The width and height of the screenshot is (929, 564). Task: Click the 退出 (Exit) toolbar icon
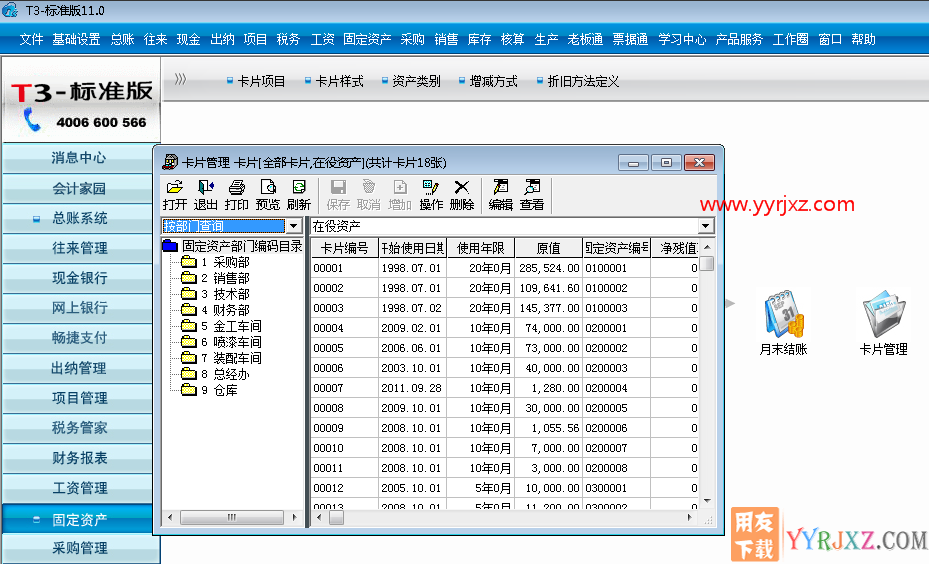[206, 196]
